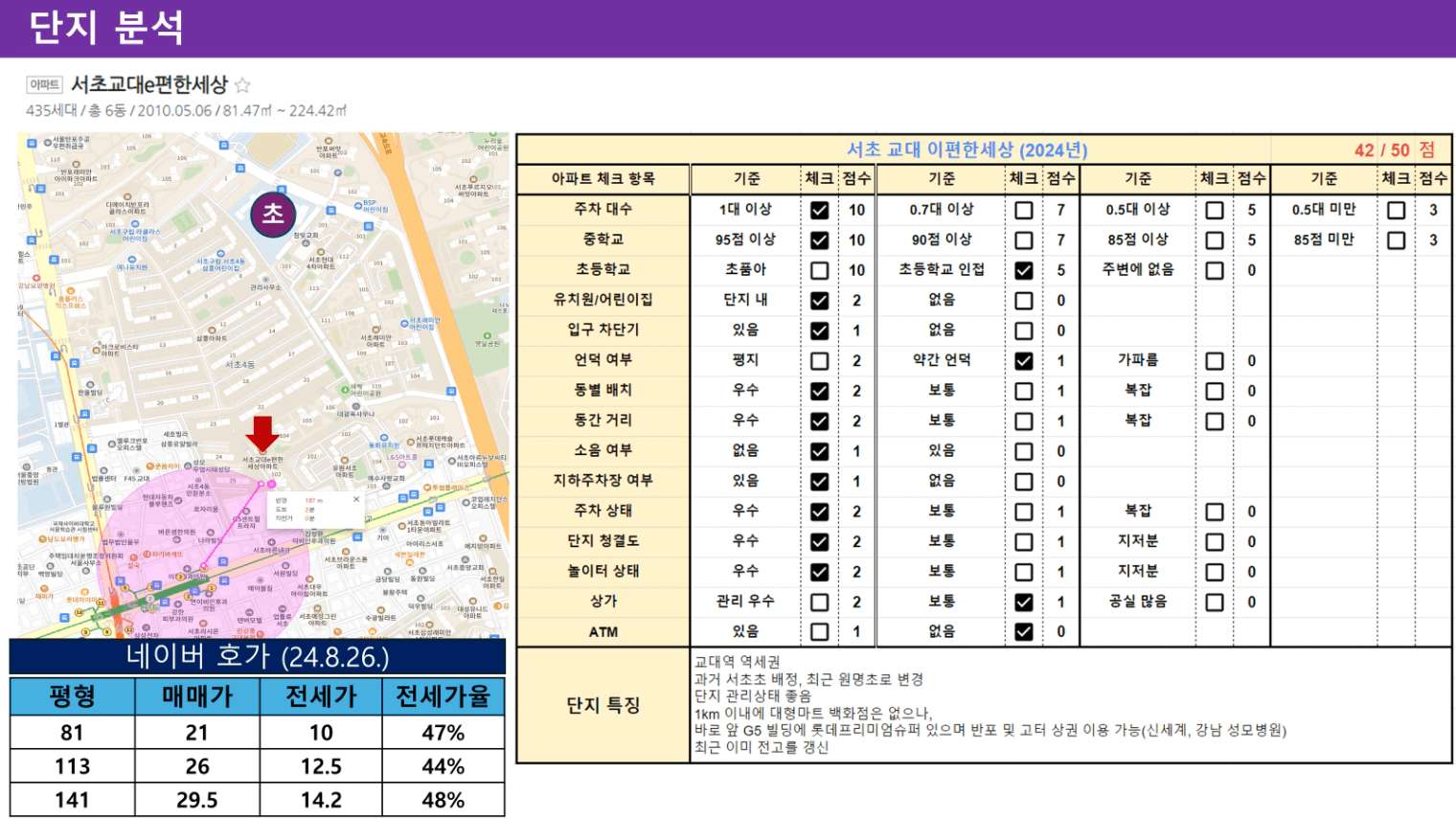Click the favorite star beside 서초교대e편한세상
Viewport: 1456px width, 819px height.
[242, 85]
